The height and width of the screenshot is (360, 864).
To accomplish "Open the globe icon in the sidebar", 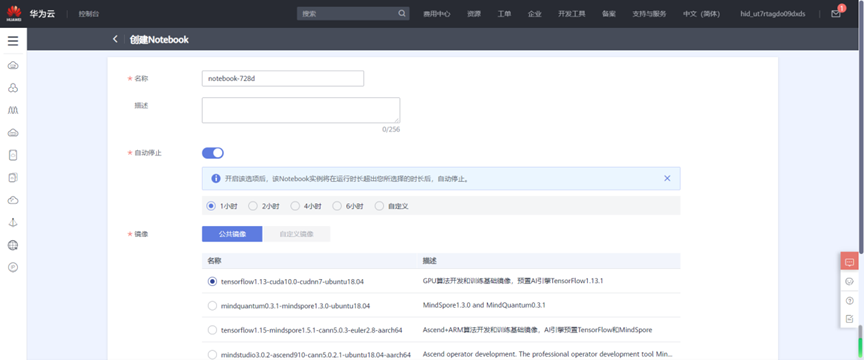I will click(13, 245).
